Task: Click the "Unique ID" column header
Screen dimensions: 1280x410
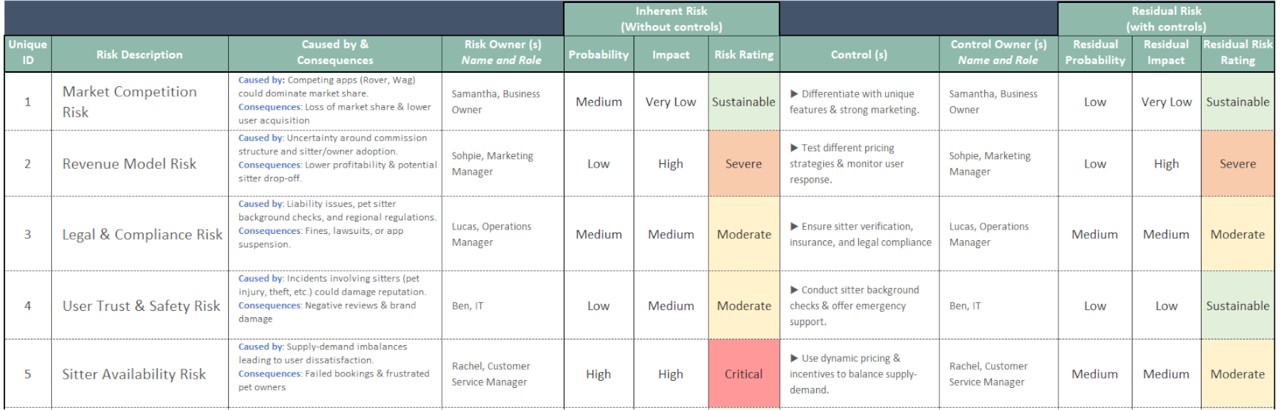Action: click(x=25, y=54)
